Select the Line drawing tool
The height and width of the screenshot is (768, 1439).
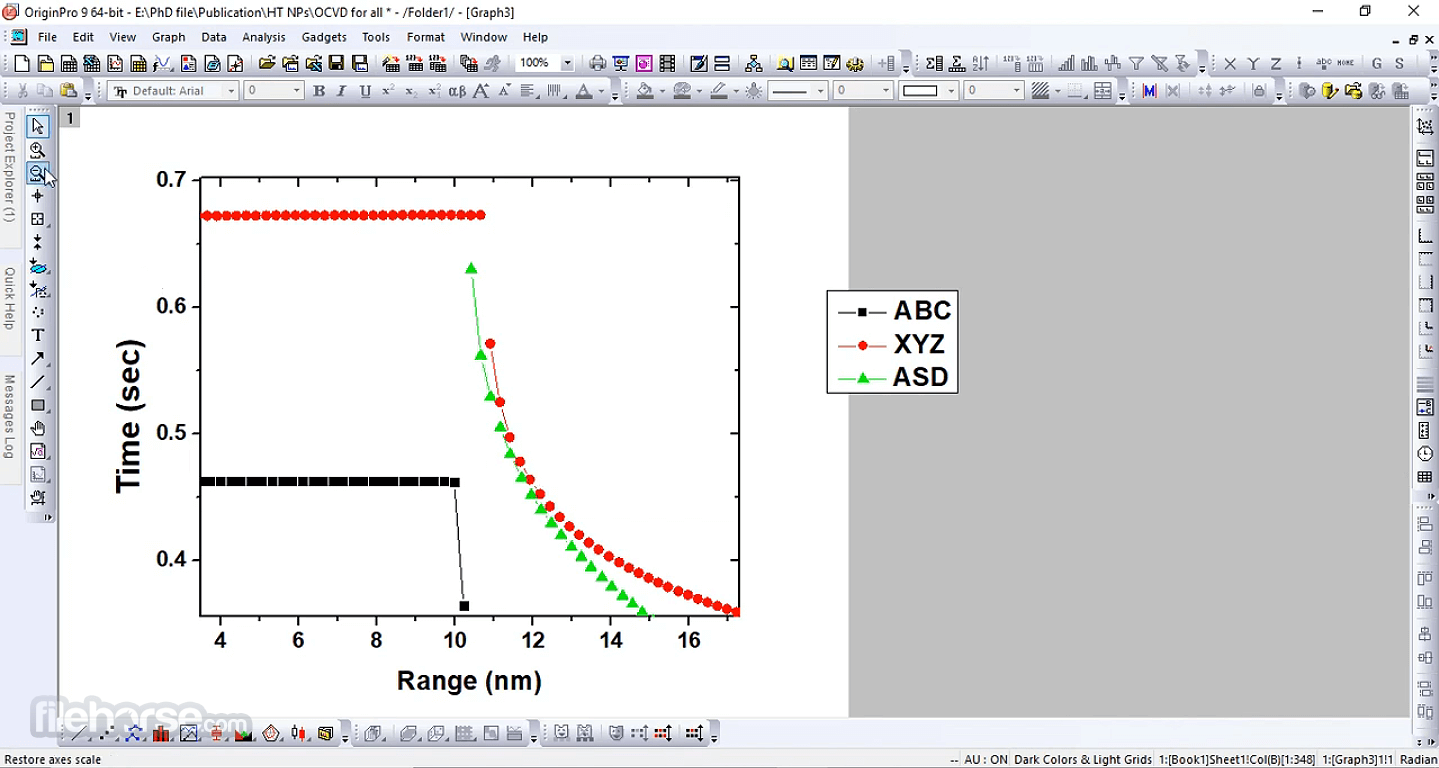pyautogui.click(x=38, y=382)
